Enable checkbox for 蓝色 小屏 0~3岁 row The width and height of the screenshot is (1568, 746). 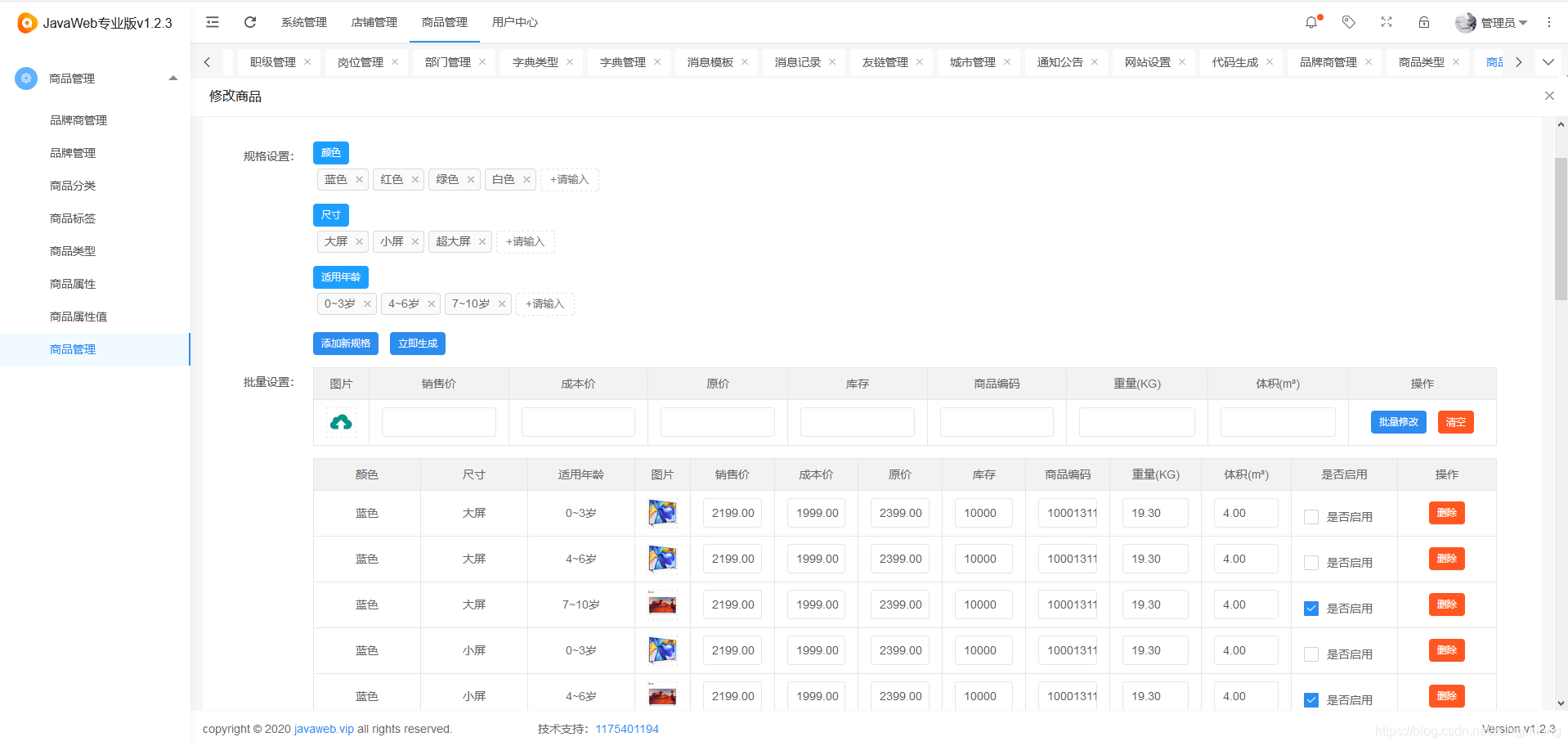(1311, 654)
